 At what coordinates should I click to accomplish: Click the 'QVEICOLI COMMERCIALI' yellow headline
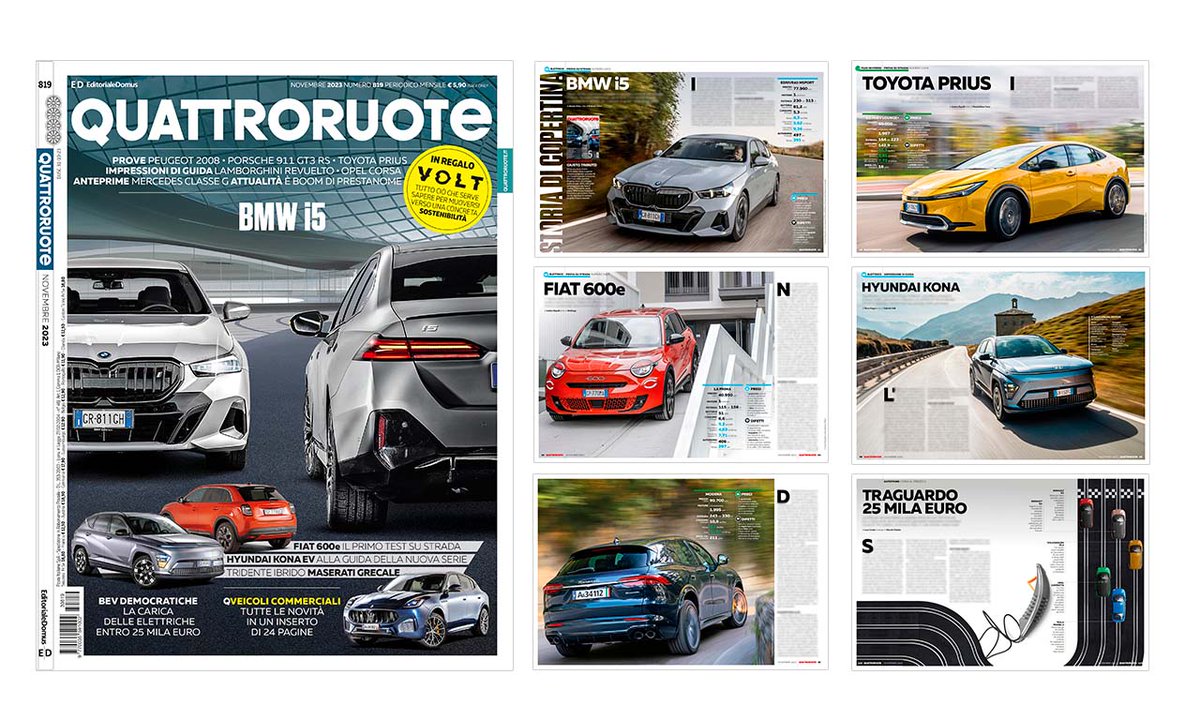coord(283,603)
